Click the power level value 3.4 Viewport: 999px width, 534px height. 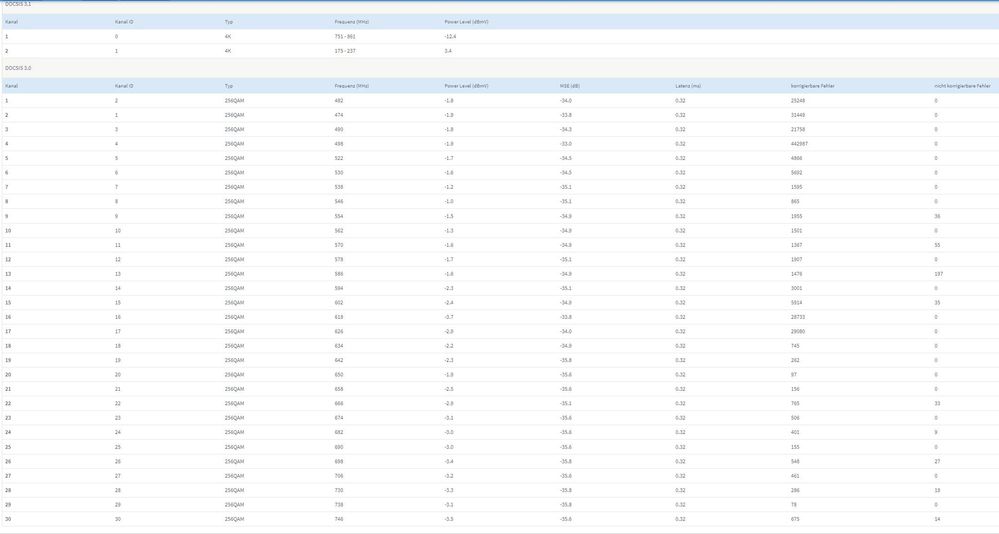coord(448,51)
